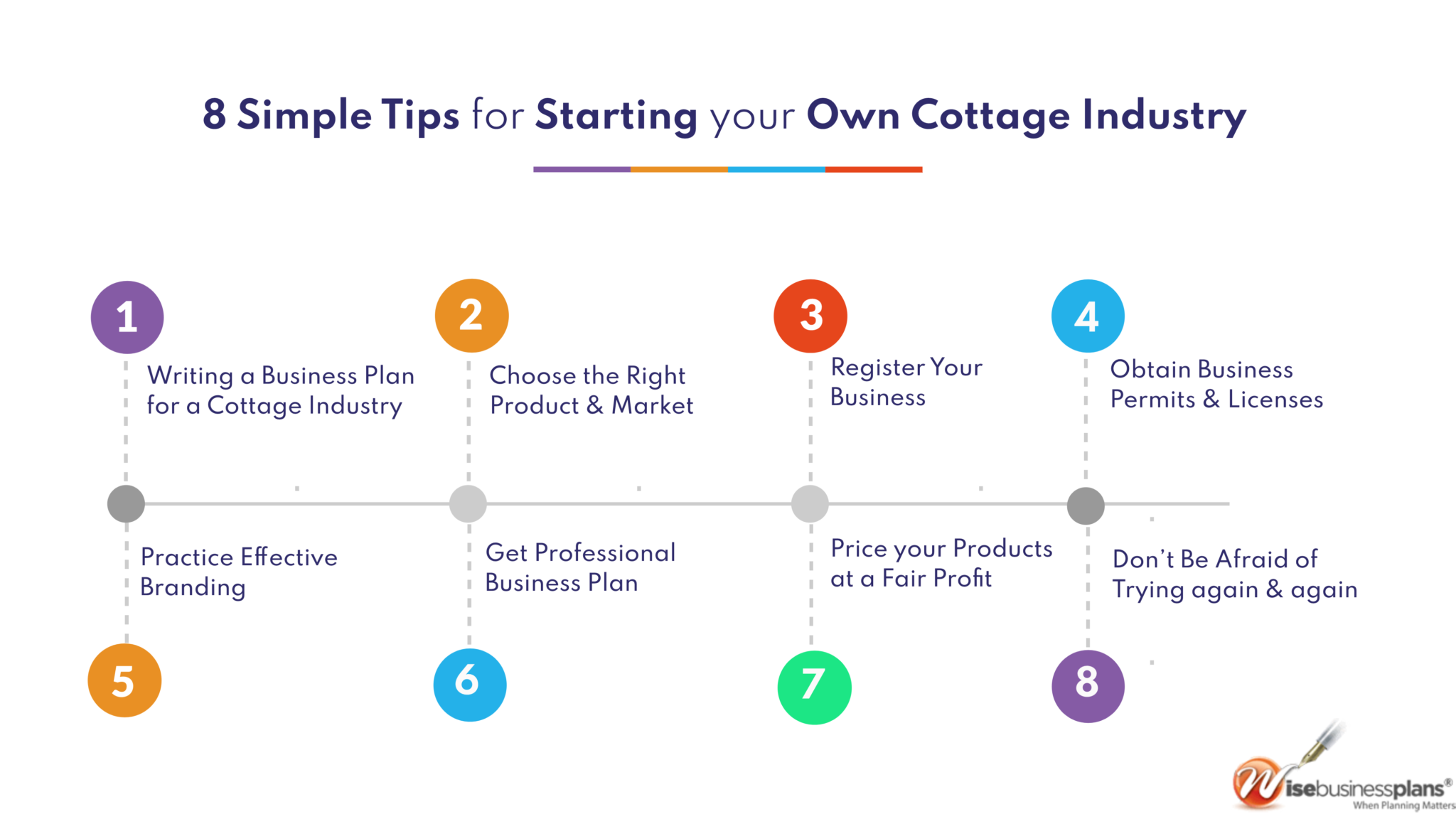Viewport: 1456px width, 819px height.
Task: Click 'Writing a Business Plan' text
Action: pos(281,375)
